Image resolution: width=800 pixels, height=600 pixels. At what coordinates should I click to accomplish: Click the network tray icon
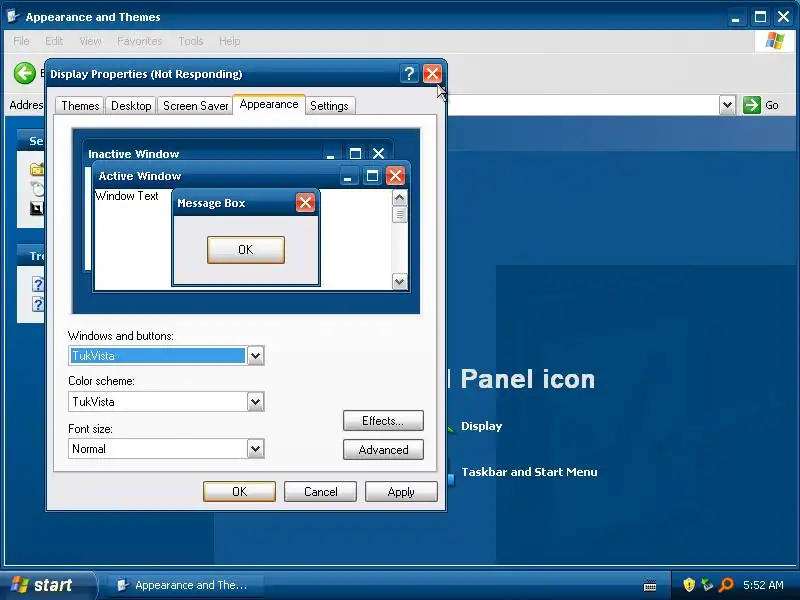pos(707,585)
